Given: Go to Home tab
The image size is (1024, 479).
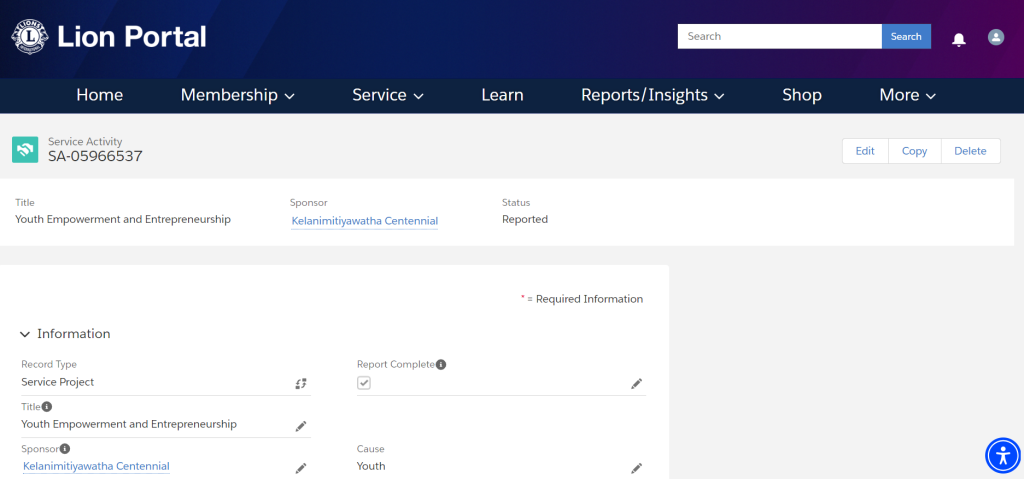Looking at the screenshot, I should pyautogui.click(x=99, y=95).
